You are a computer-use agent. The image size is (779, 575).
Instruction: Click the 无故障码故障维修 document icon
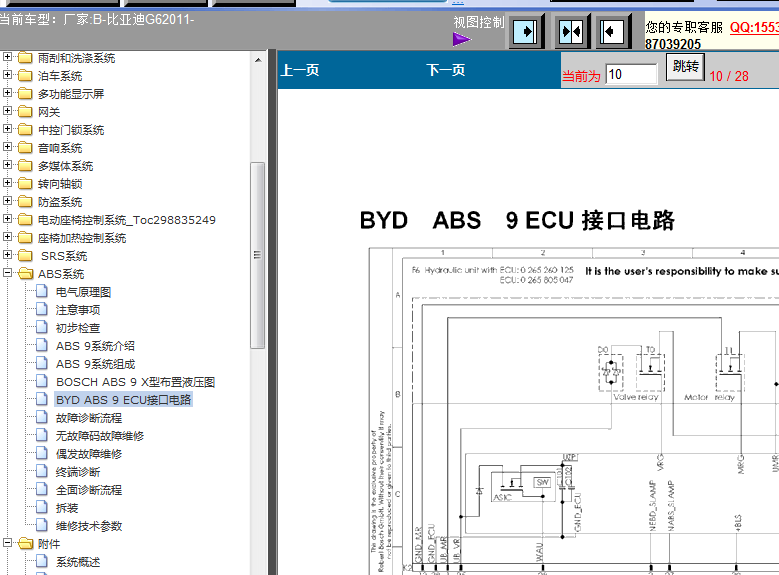click(42, 435)
